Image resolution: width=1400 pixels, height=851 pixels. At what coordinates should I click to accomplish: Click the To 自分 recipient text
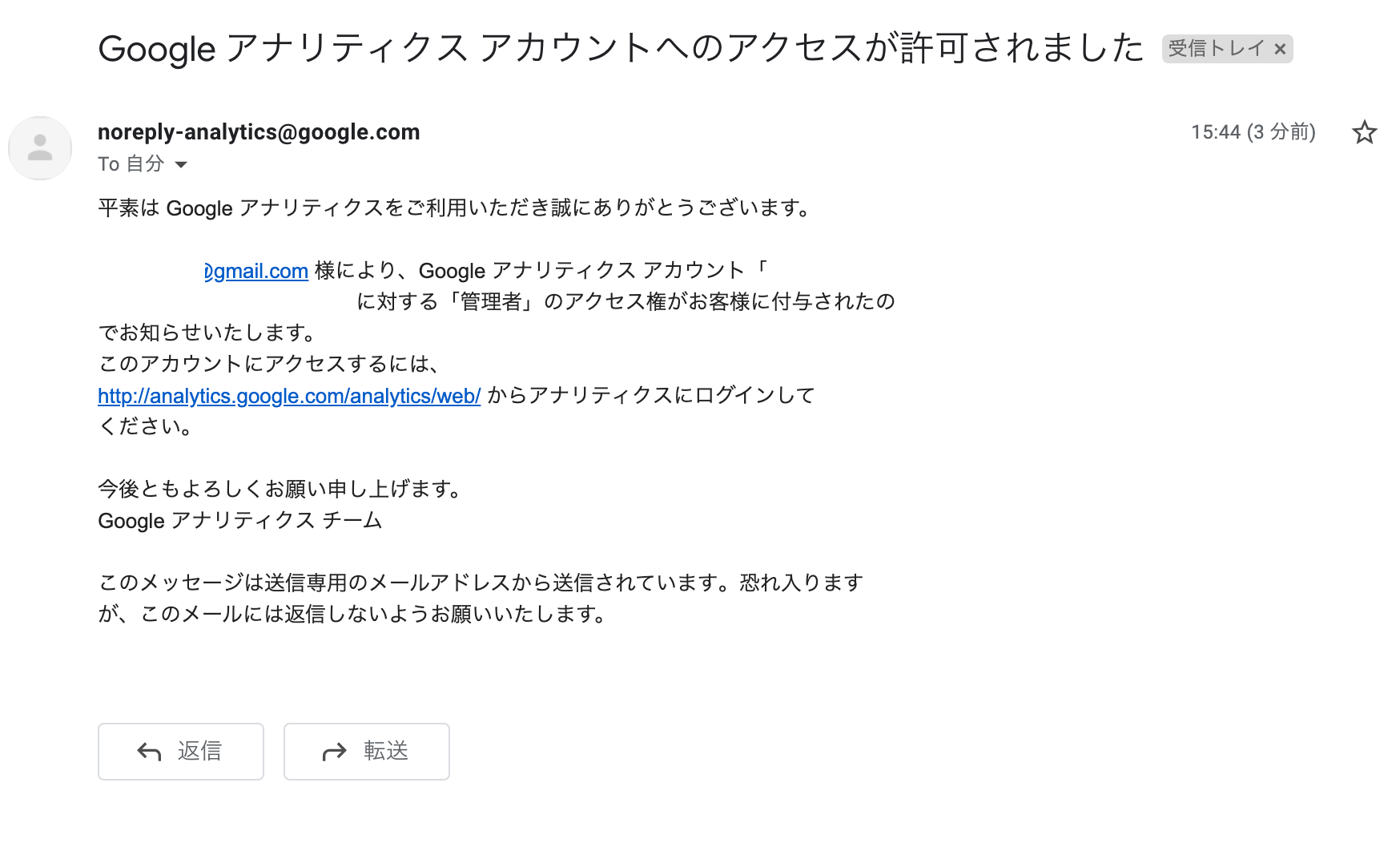(131, 164)
